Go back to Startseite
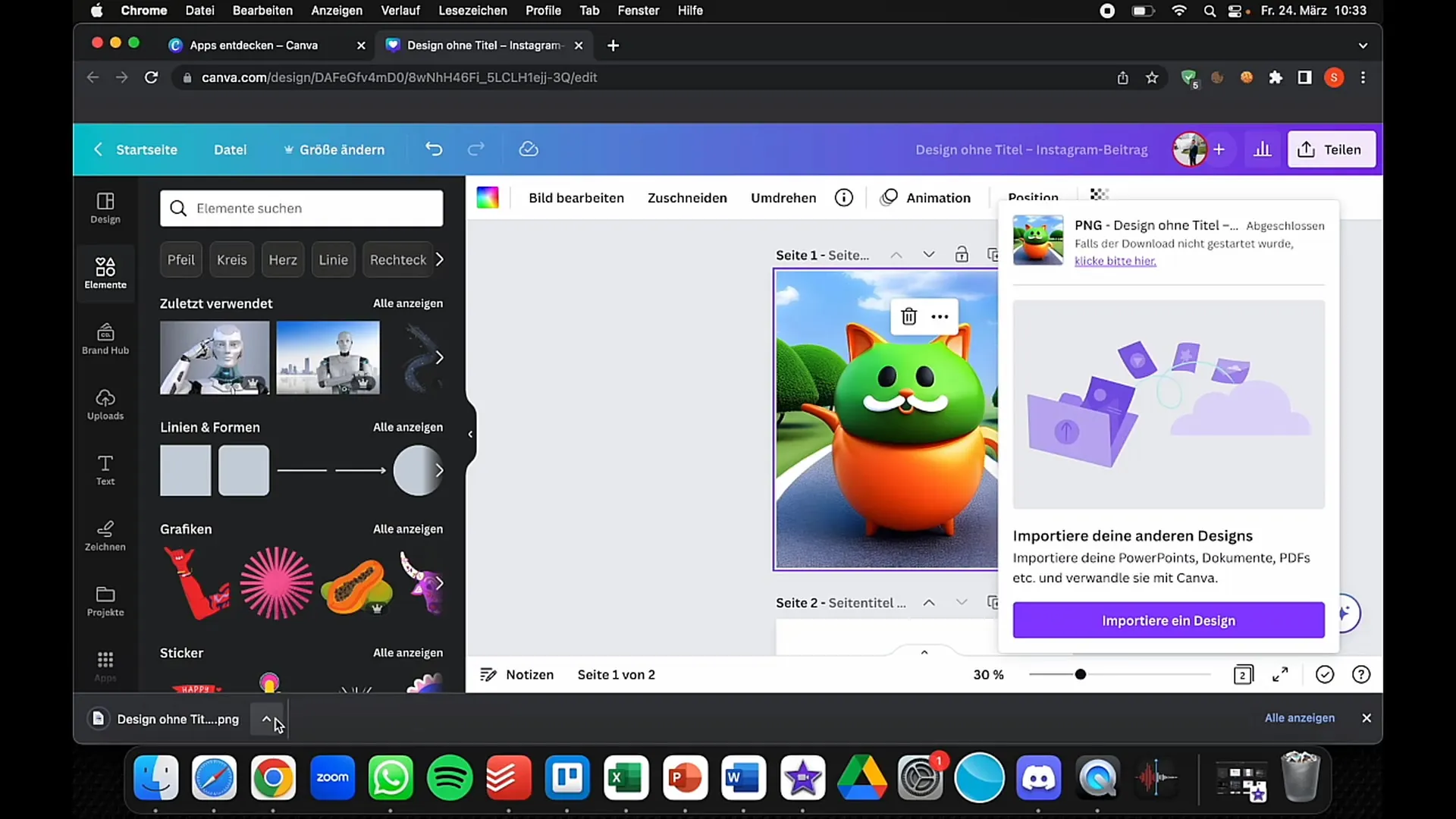This screenshot has width=1456, height=819. pos(136,149)
